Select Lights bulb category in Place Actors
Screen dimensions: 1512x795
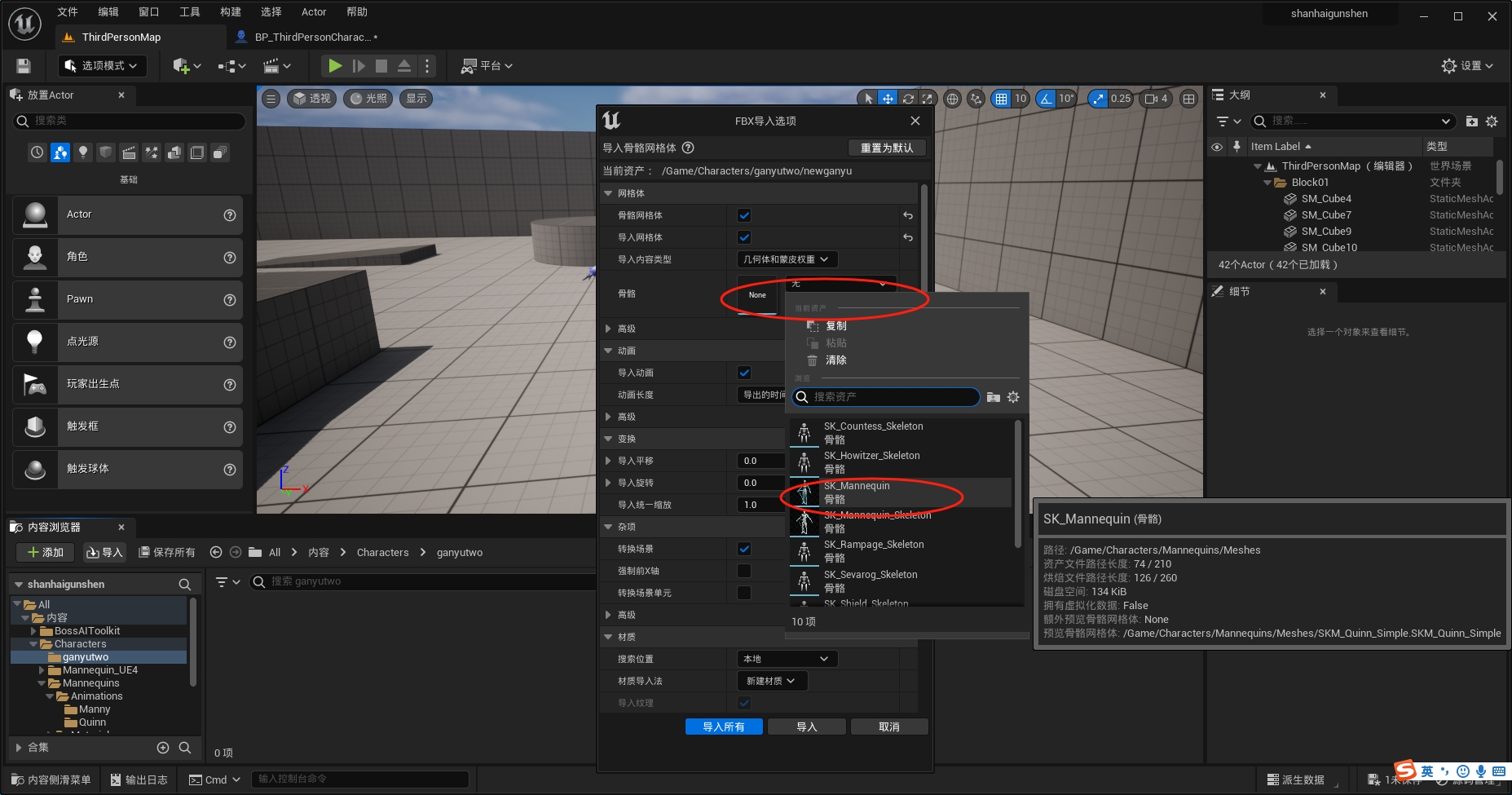pyautogui.click(x=83, y=152)
